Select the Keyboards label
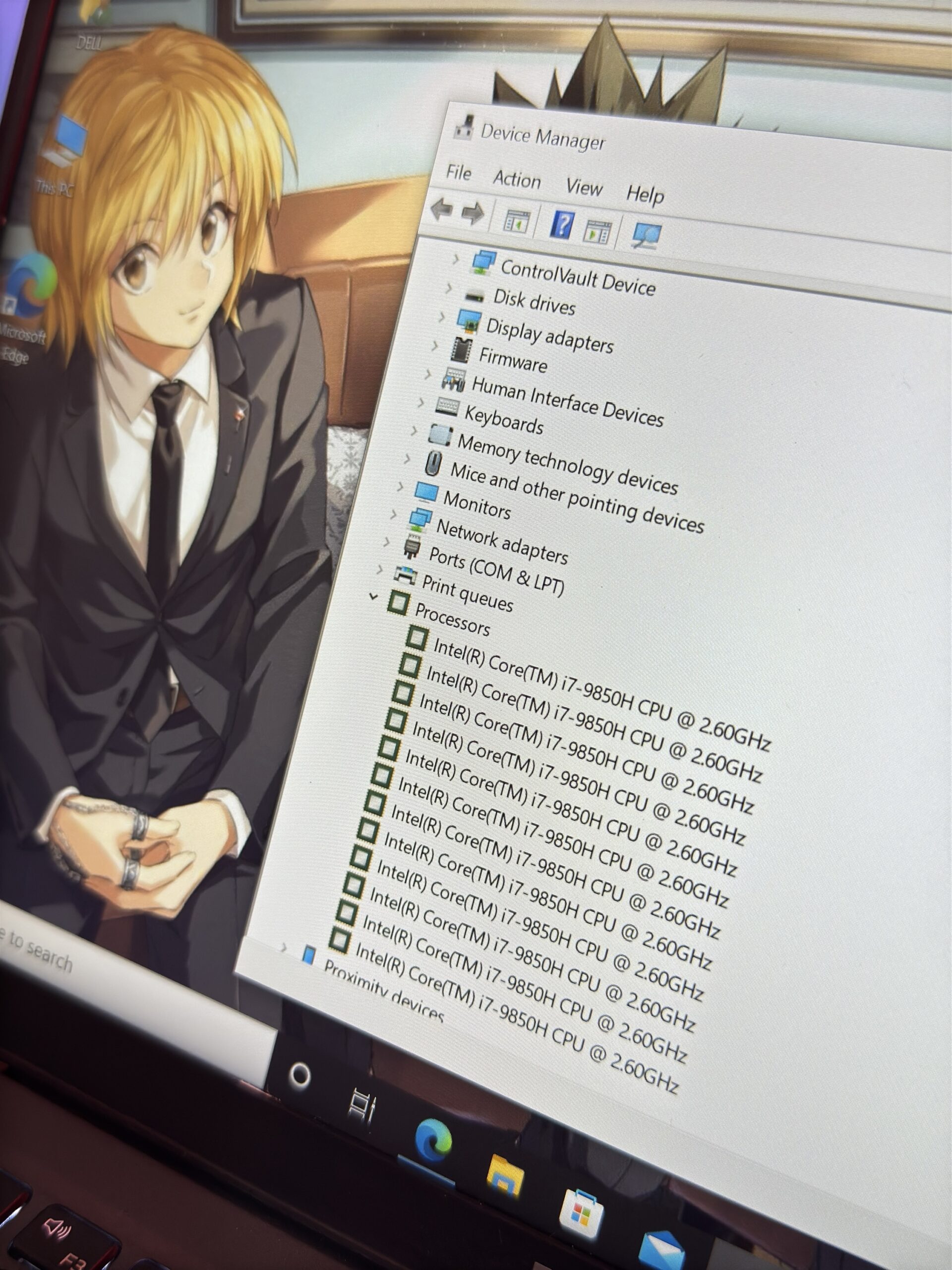This screenshot has width=952, height=1270. [x=504, y=419]
